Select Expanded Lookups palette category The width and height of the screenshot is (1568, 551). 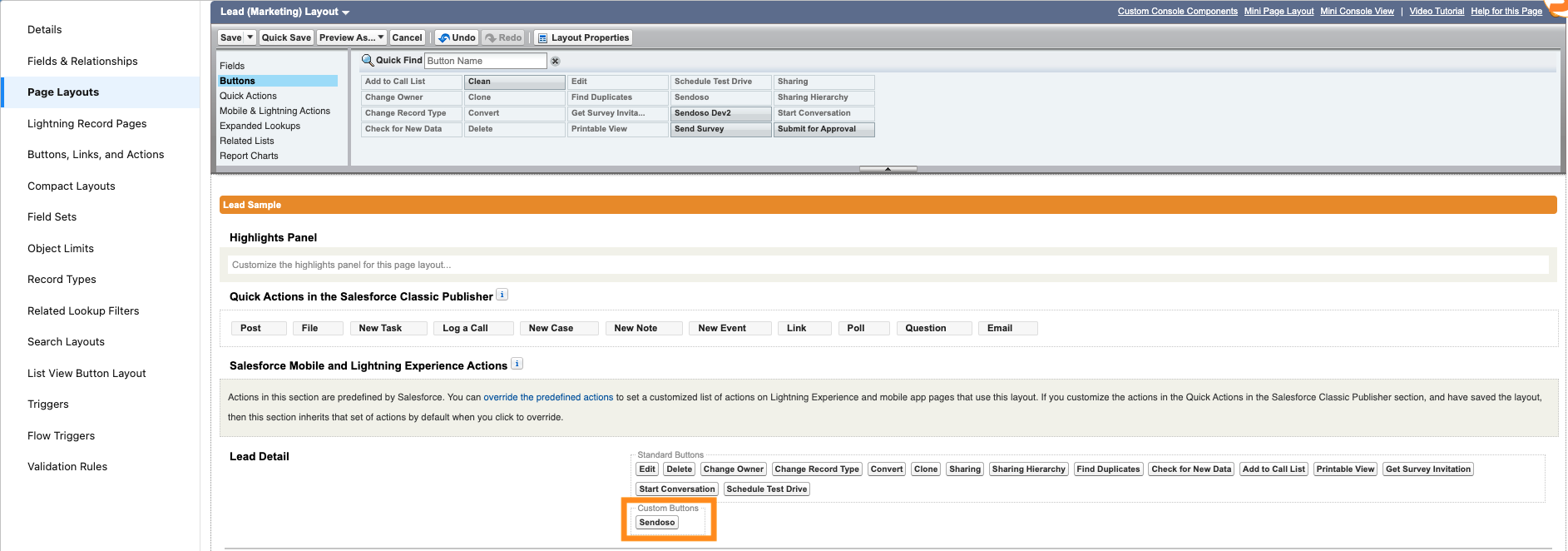coord(260,126)
